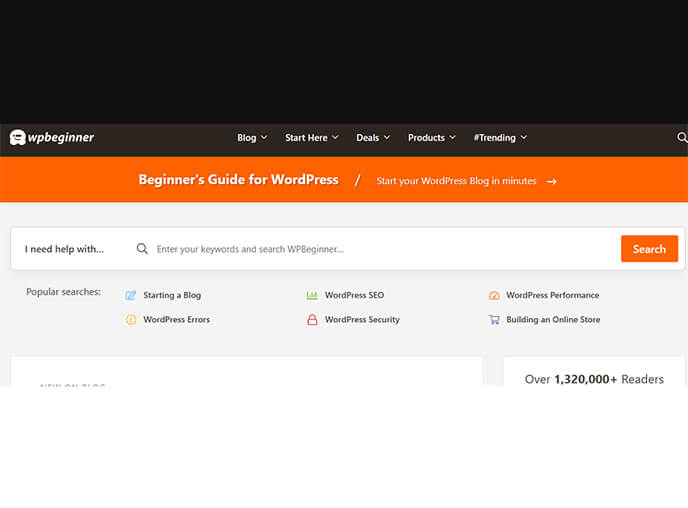This screenshot has height=508, width=688.
Task: Click the magnifier icon in the search box
Action: click(142, 249)
